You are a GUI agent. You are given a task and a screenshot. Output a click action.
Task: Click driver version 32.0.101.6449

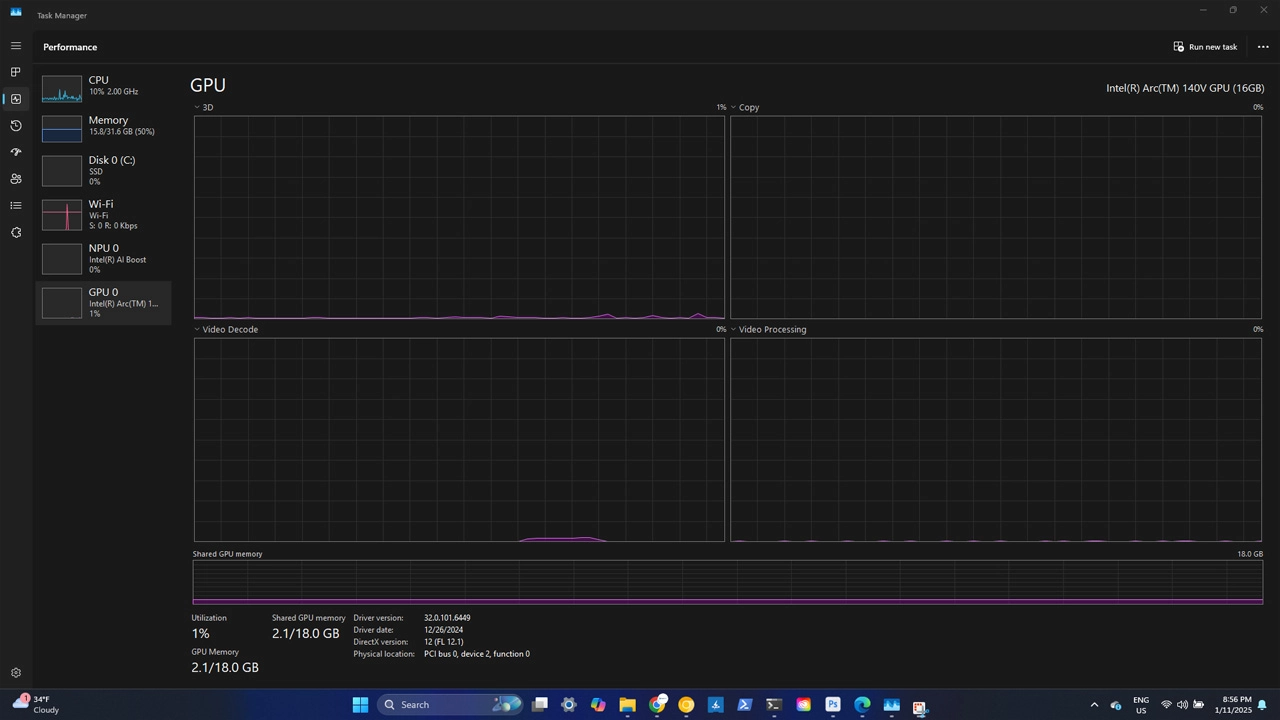coord(447,618)
